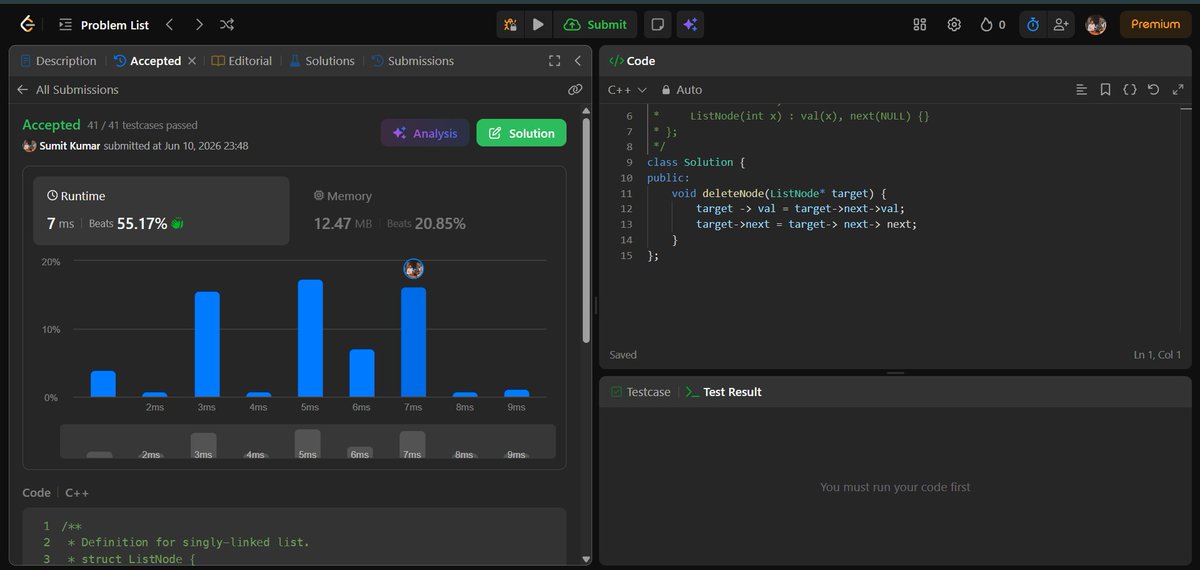This screenshot has height=570, width=1200.
Task: Click the chart range slider strip
Action: (308, 442)
